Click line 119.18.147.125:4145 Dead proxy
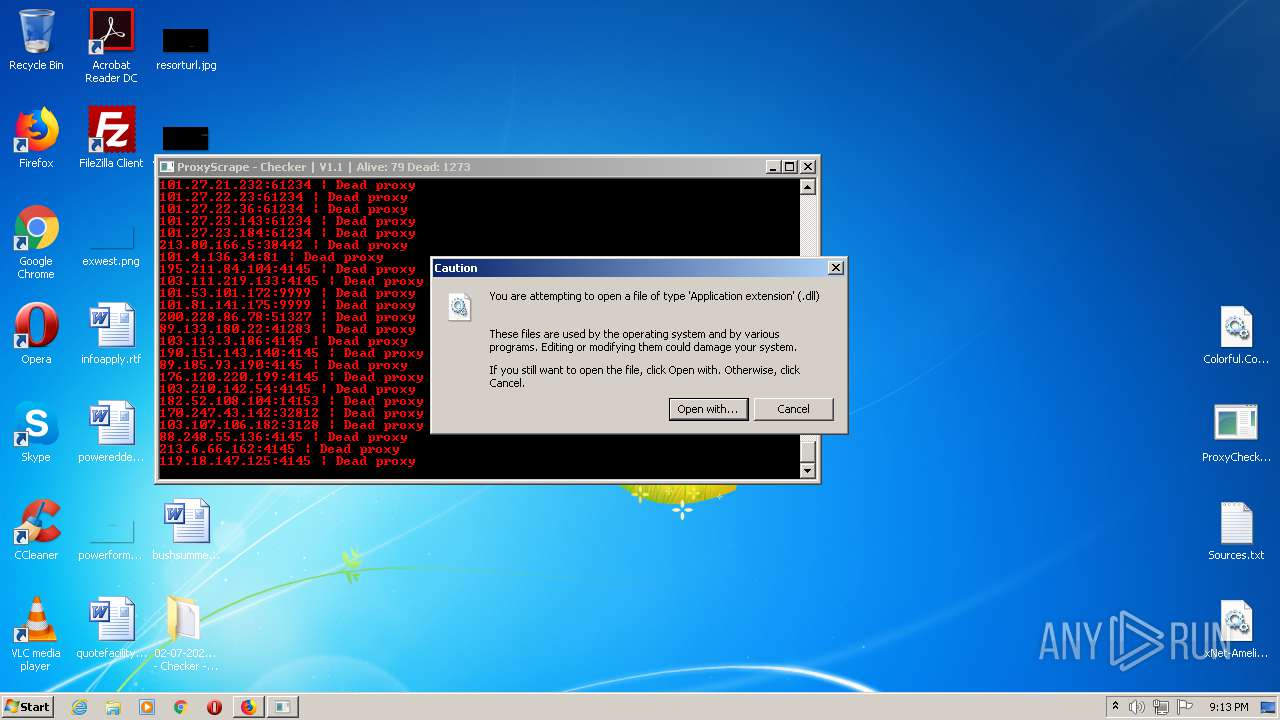Screen dimensions: 1280x720 pos(287,461)
